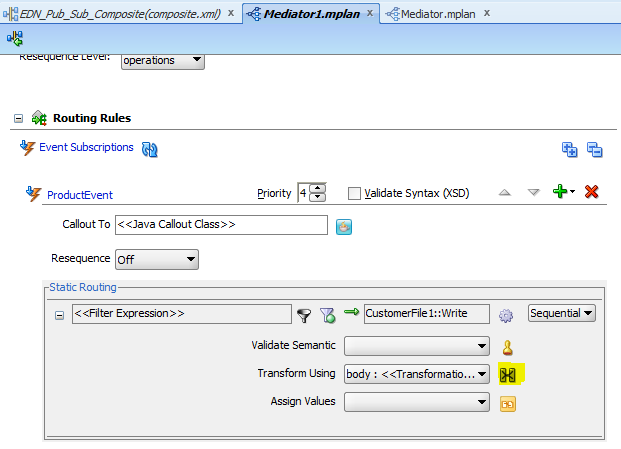The image size is (621, 449).
Task: Click the Event Subscriptions link
Action: click(86, 147)
